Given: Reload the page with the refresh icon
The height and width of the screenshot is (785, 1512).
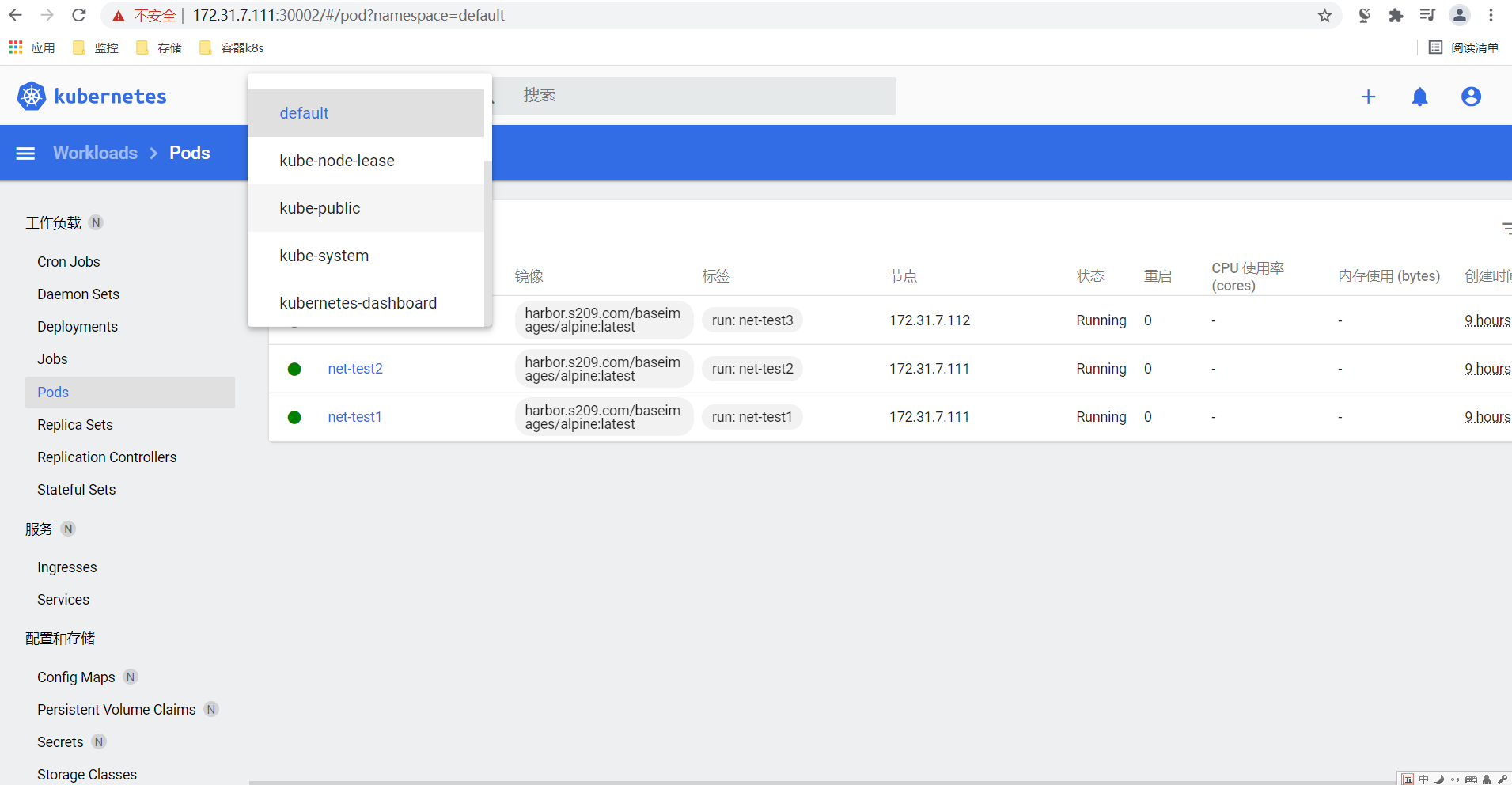Looking at the screenshot, I should coord(79,15).
